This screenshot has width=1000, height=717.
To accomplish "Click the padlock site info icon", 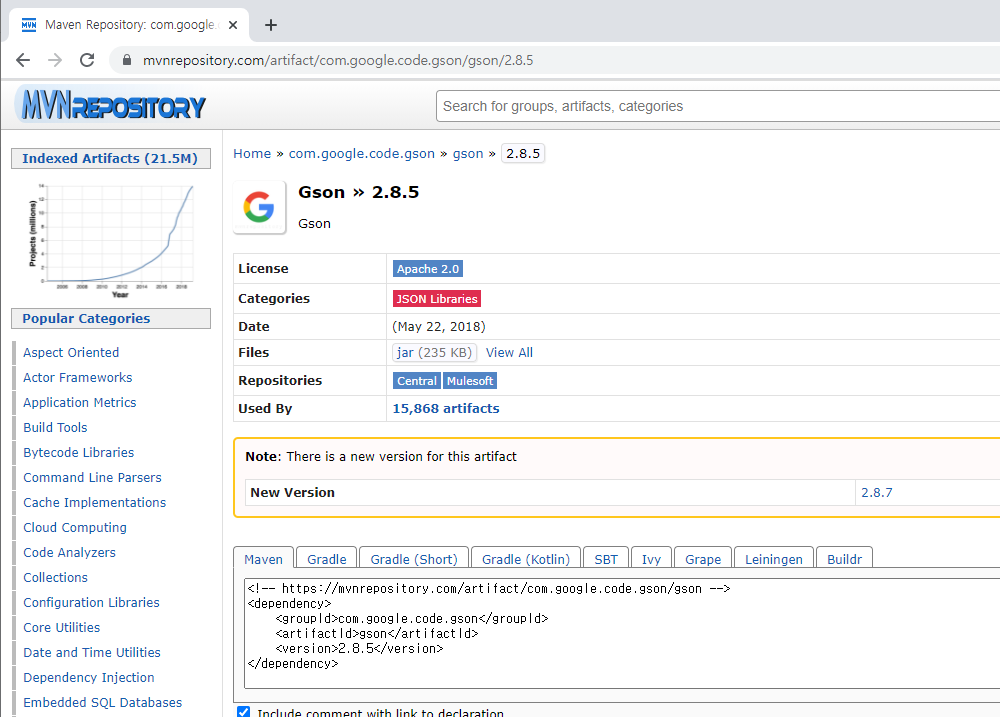I will (x=127, y=60).
